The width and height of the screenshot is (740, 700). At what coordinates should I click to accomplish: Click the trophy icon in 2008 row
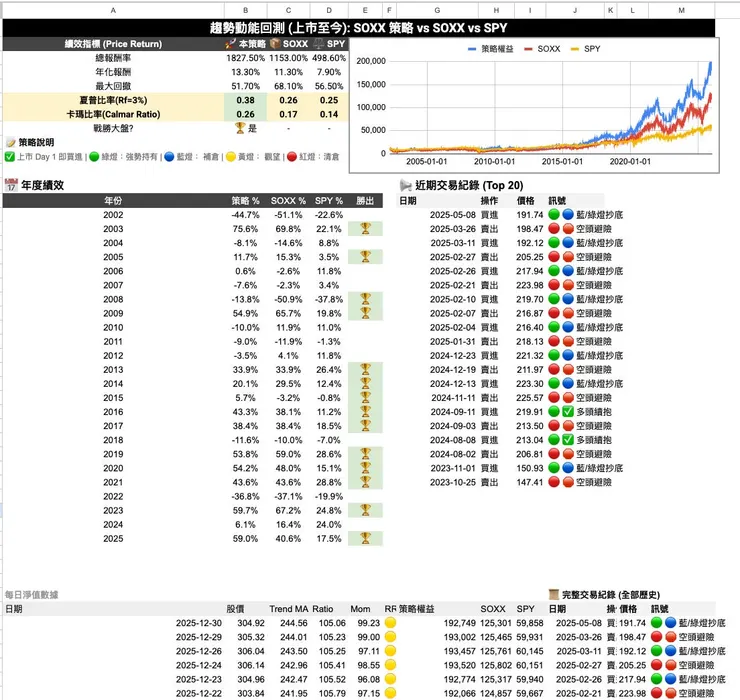(365, 299)
